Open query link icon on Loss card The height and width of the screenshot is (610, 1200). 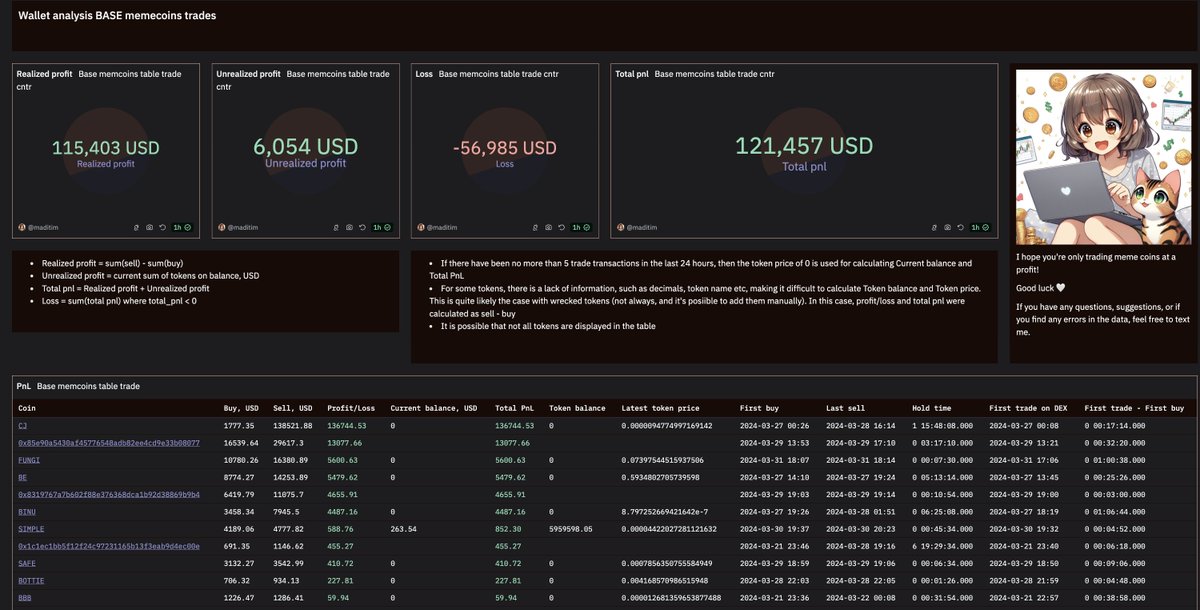tap(535, 227)
